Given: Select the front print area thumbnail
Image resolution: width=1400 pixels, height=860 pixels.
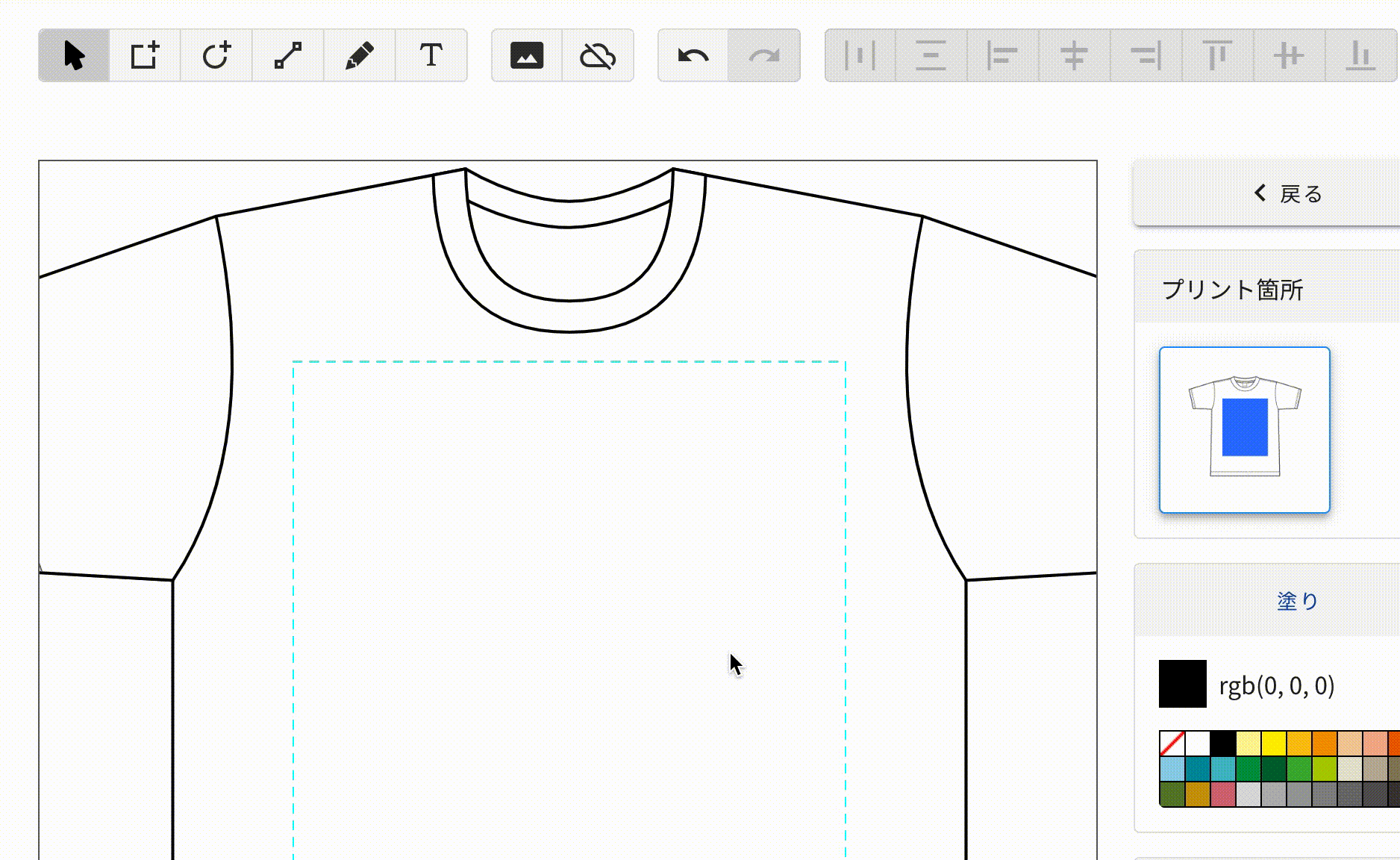Looking at the screenshot, I should (x=1244, y=430).
